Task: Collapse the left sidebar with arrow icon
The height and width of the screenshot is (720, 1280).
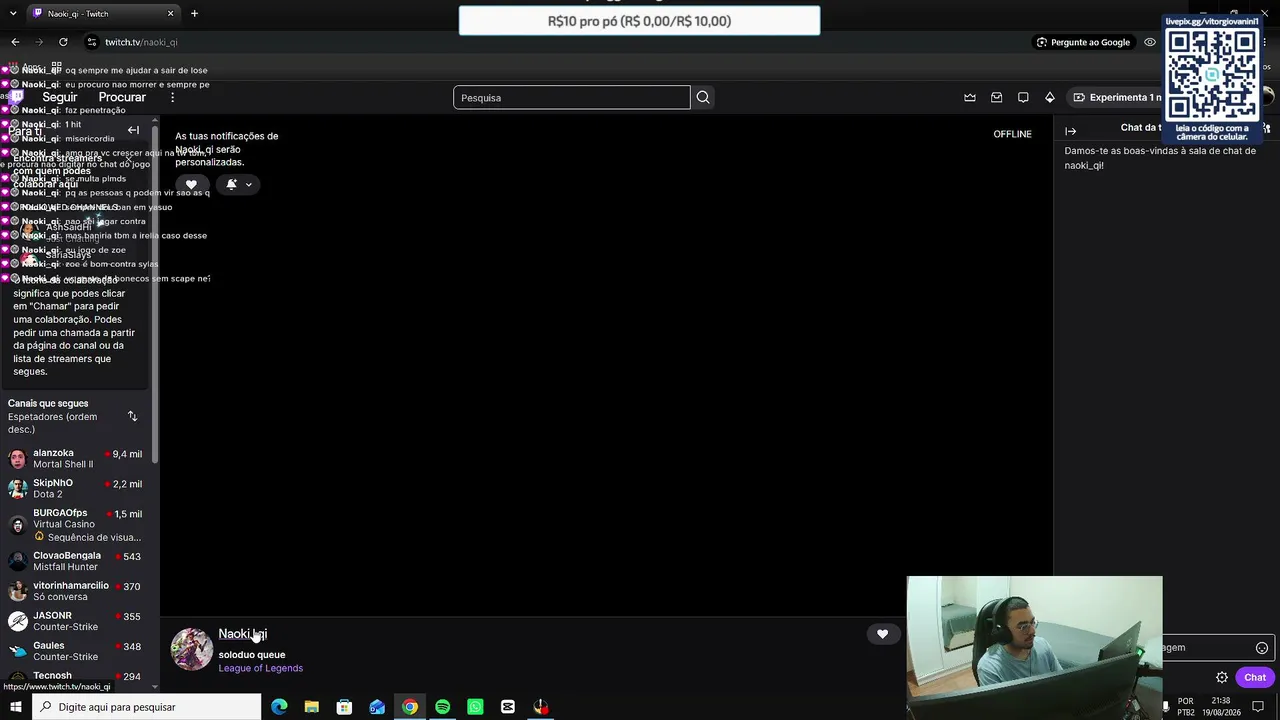Action: point(133,130)
